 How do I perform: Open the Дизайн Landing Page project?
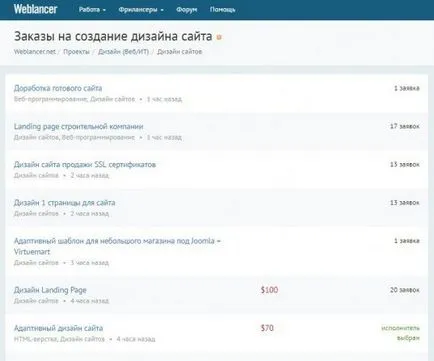(x=50, y=290)
